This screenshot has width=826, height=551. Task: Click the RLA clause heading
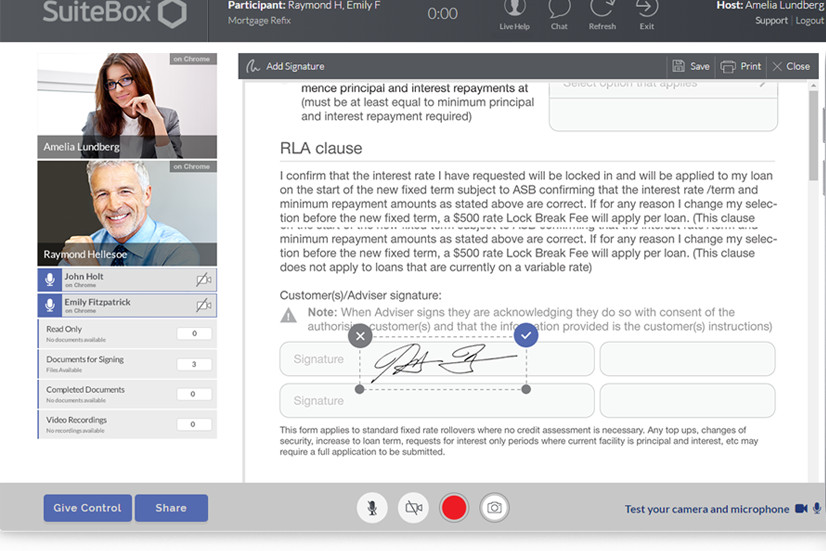pos(321,148)
